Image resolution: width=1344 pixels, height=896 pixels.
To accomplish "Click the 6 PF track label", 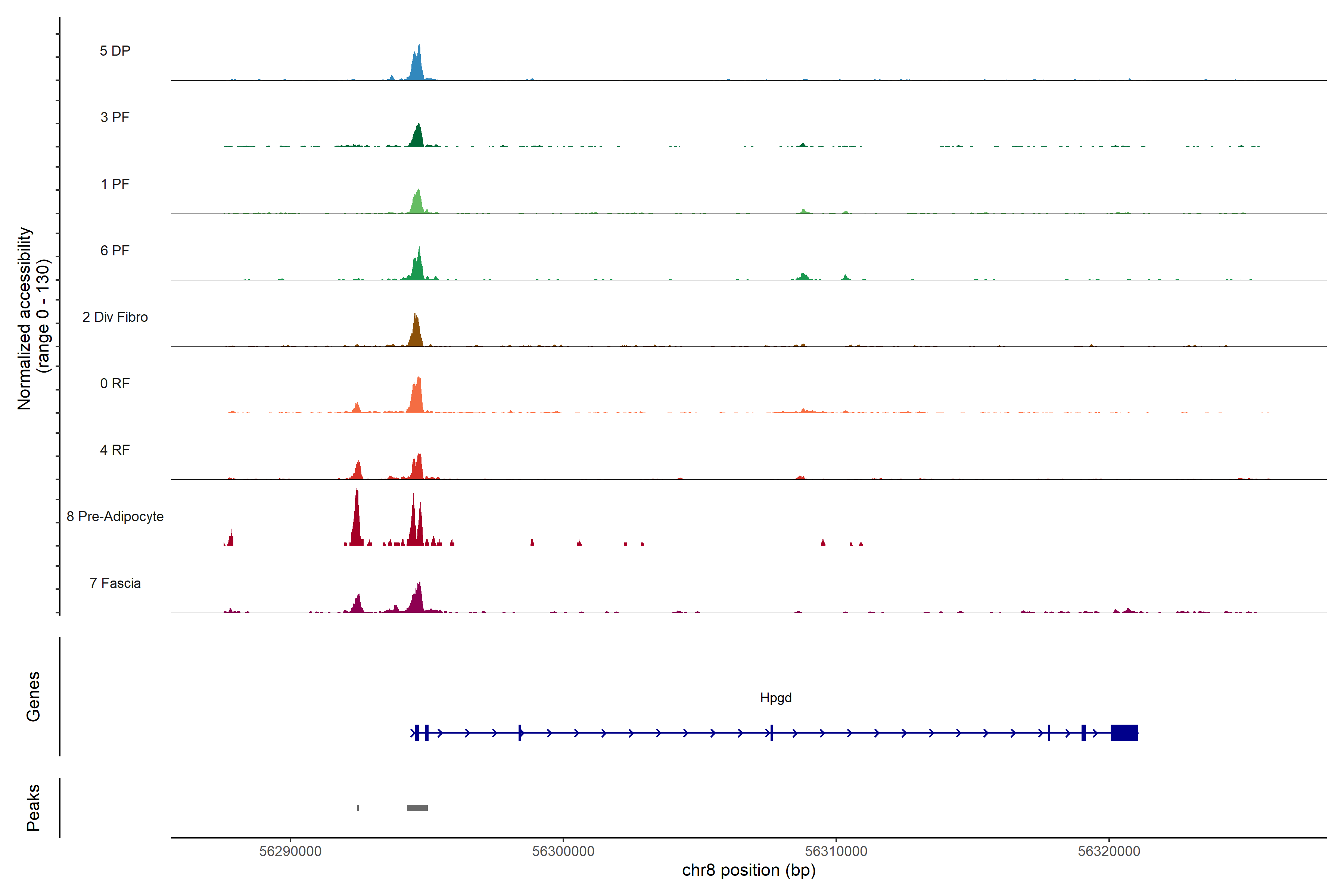I will click(115, 250).
